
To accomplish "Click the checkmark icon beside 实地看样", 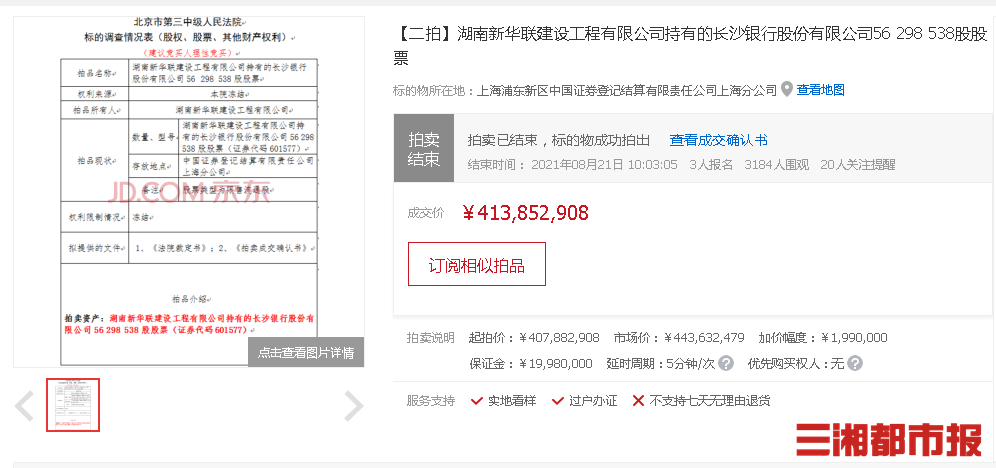I will [x=477, y=401].
